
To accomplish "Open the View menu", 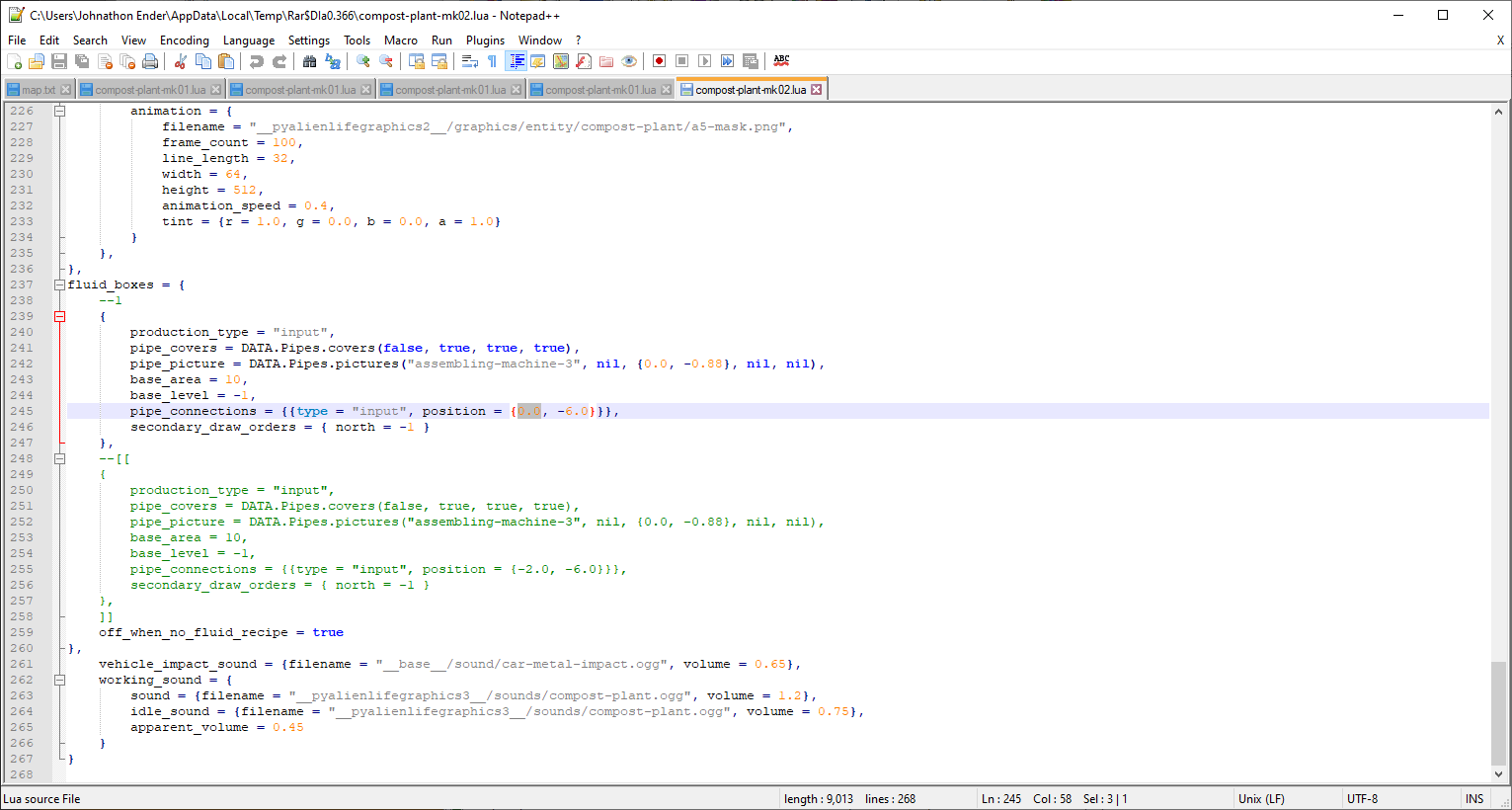I will tap(133, 40).
